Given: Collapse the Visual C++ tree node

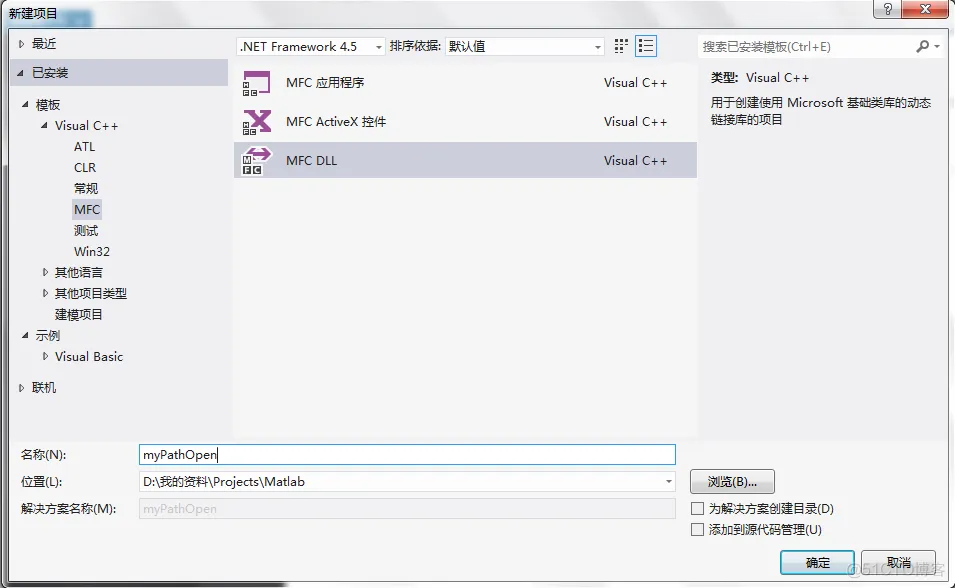Looking at the screenshot, I should point(44,126).
